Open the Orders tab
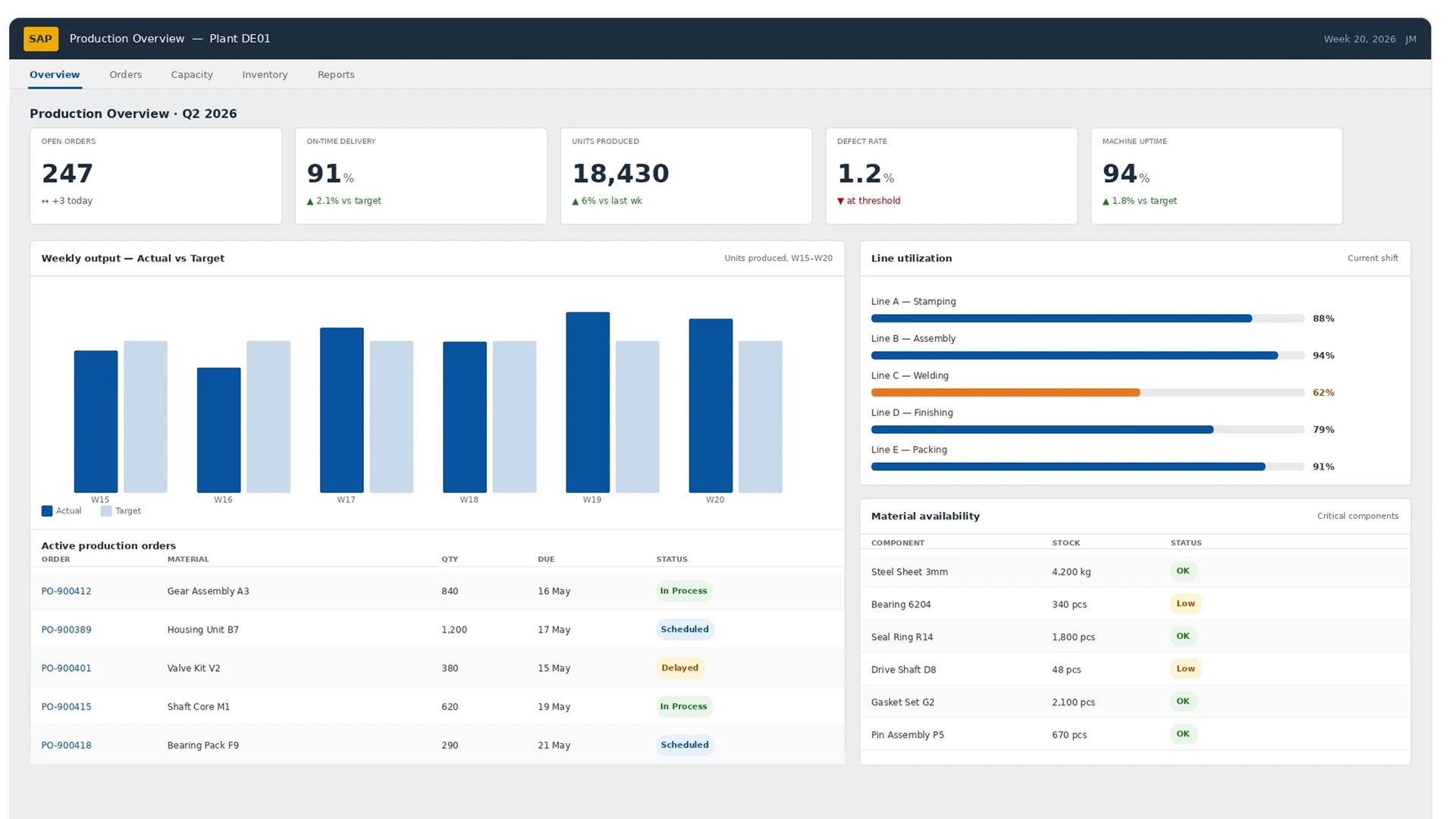This screenshot has width=1456, height=819. point(125,74)
